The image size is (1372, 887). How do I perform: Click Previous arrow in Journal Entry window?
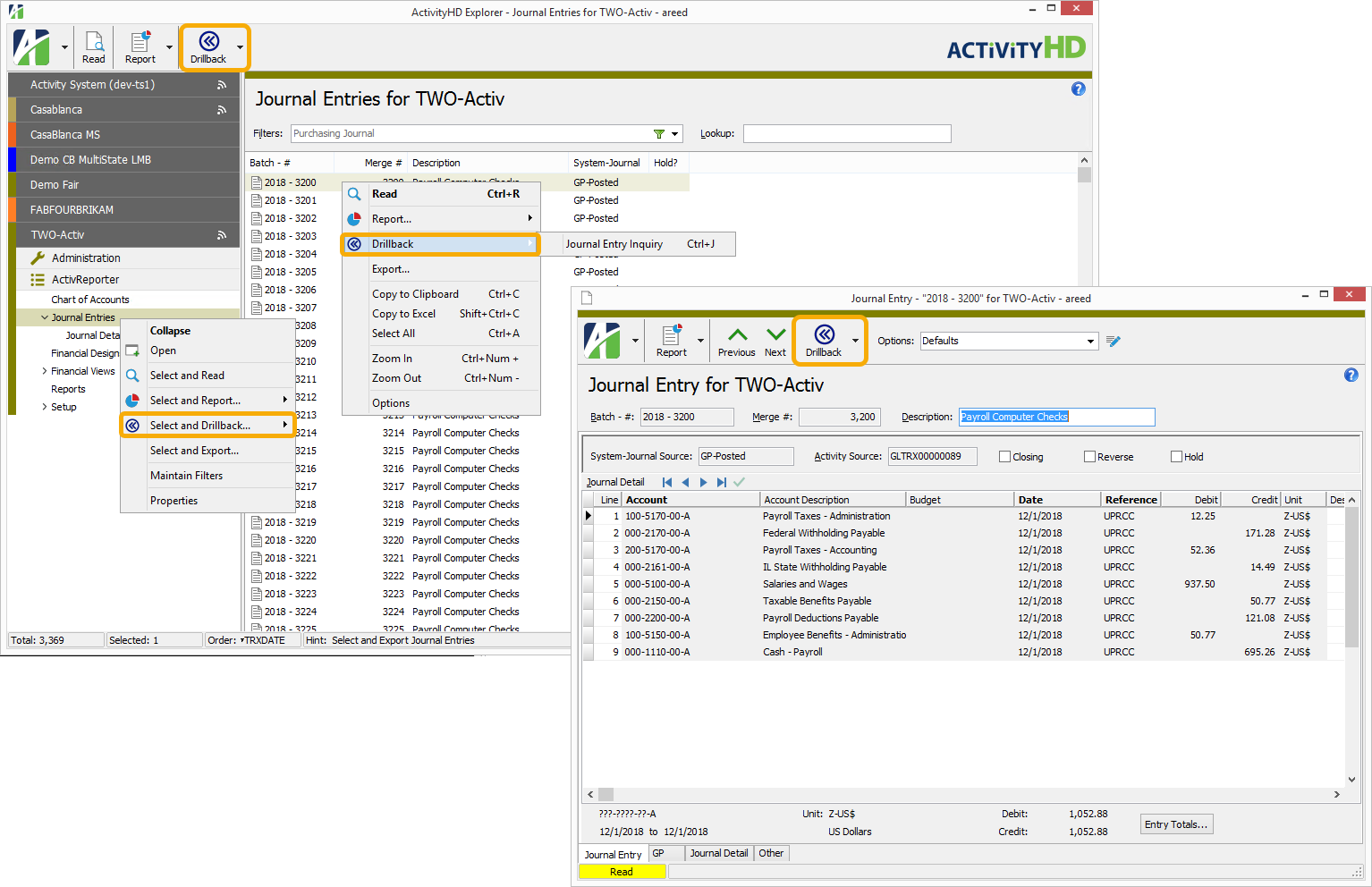[x=737, y=335]
